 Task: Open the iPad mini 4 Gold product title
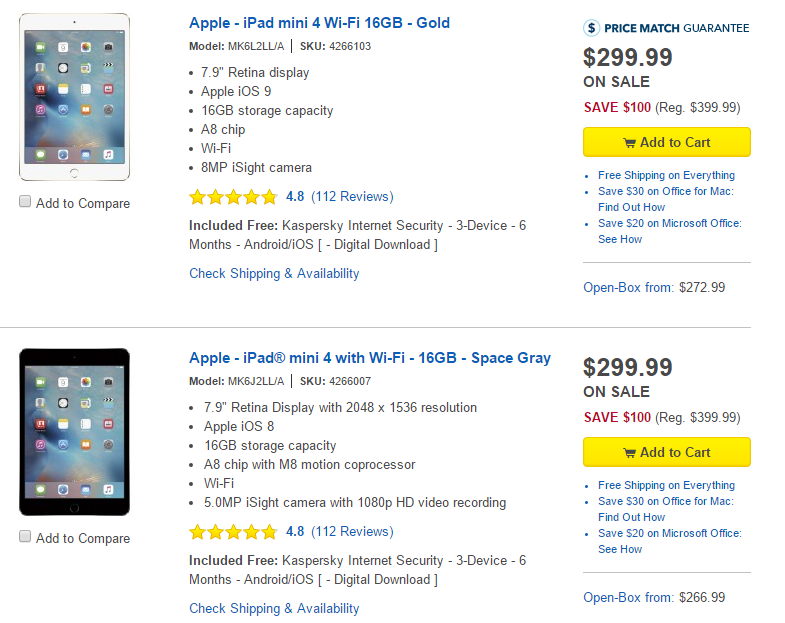point(319,22)
